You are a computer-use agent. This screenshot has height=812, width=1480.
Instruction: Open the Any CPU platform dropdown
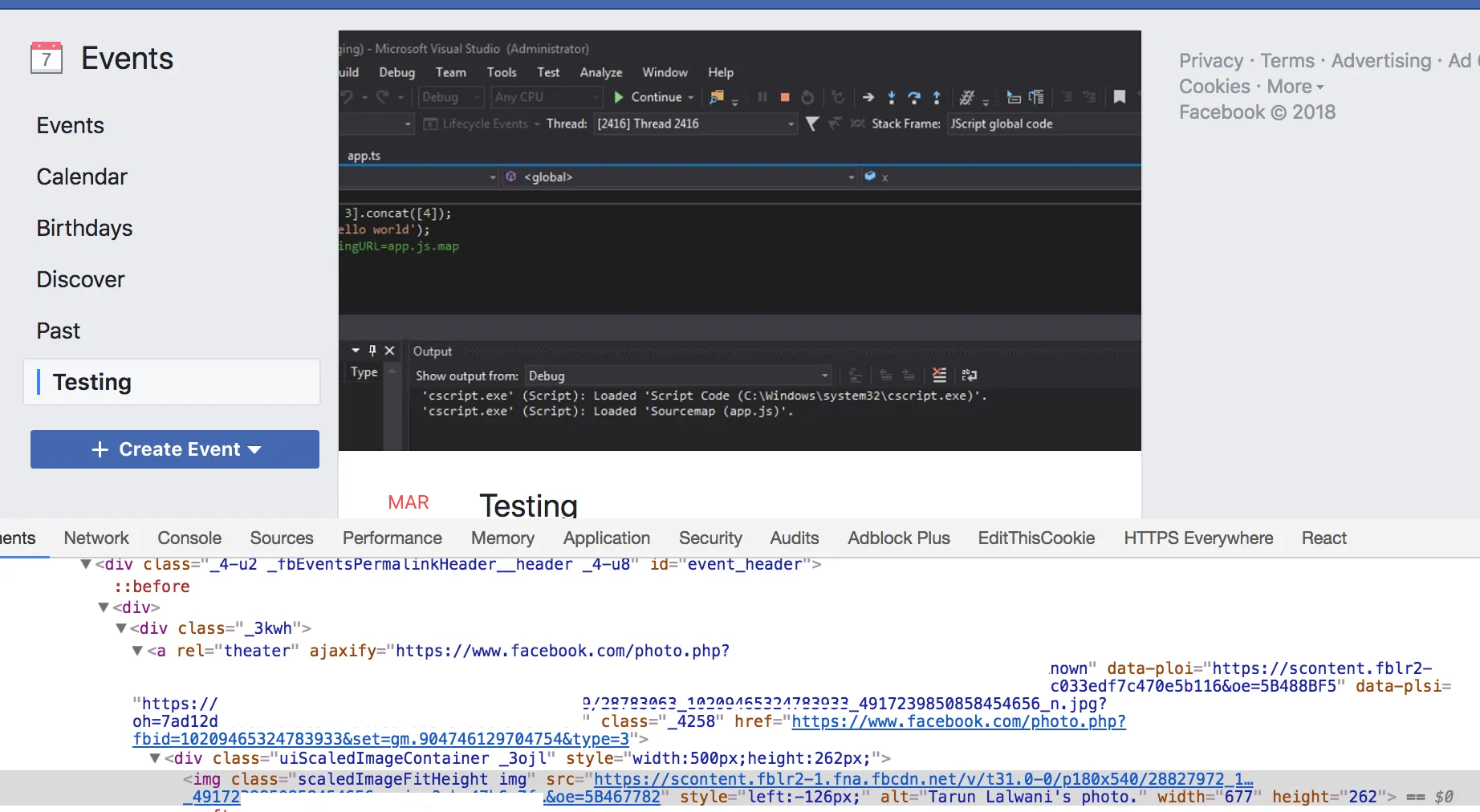[x=547, y=97]
